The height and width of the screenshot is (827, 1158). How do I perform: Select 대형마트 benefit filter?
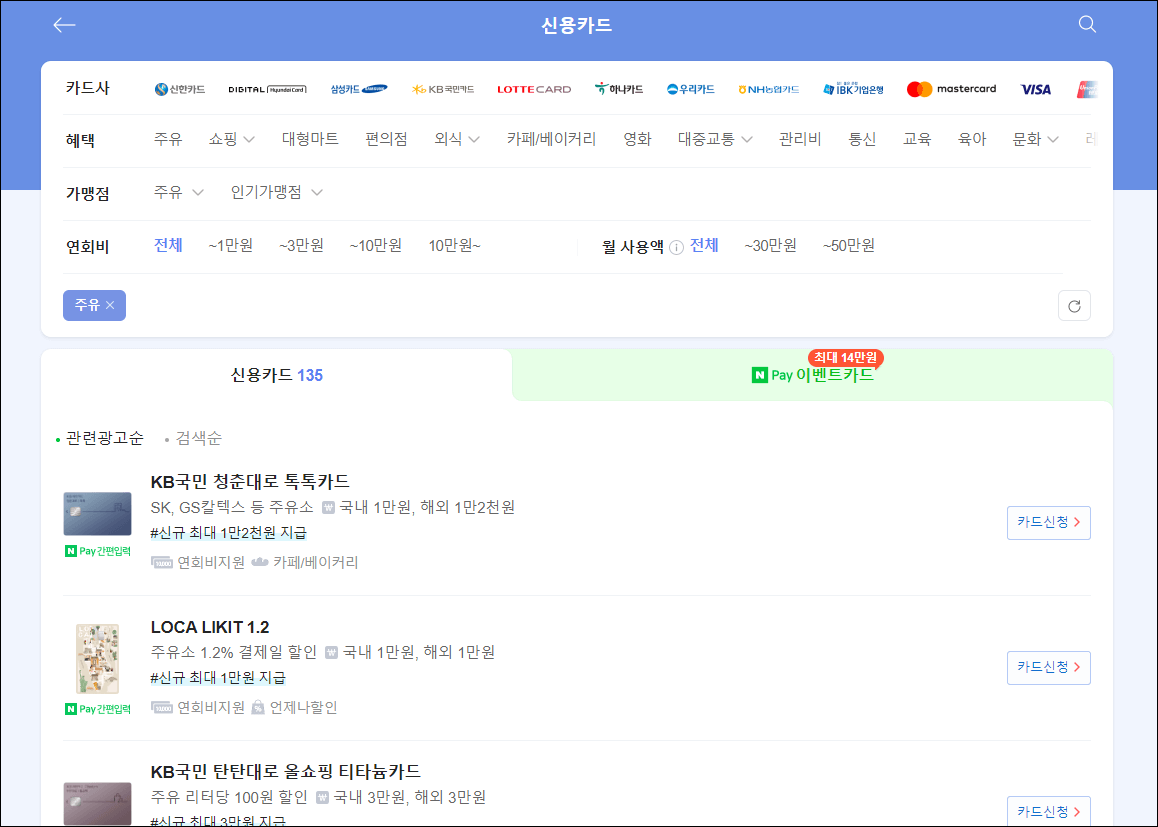(x=310, y=139)
